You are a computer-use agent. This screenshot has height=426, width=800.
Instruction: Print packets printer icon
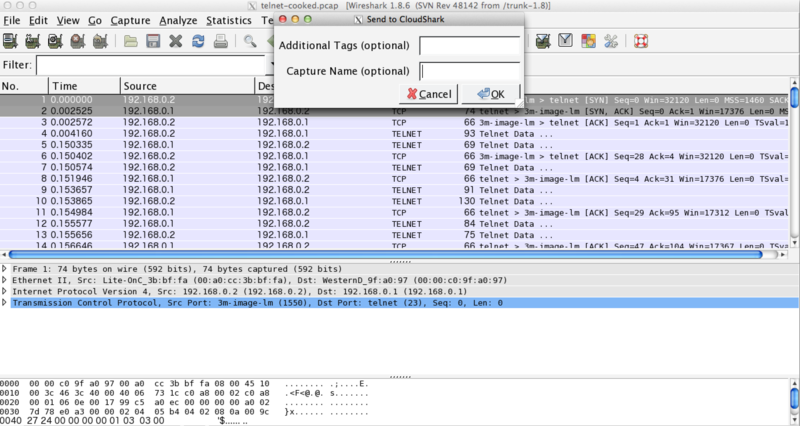220,41
